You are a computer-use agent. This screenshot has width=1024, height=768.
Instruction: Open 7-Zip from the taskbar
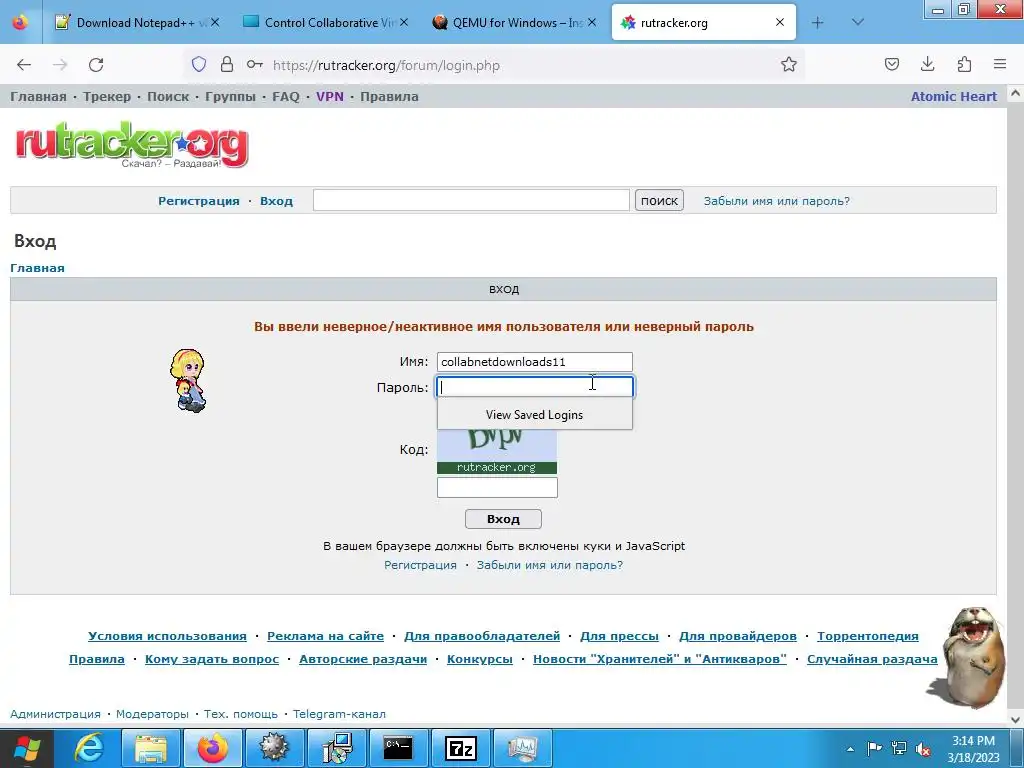tap(460, 748)
